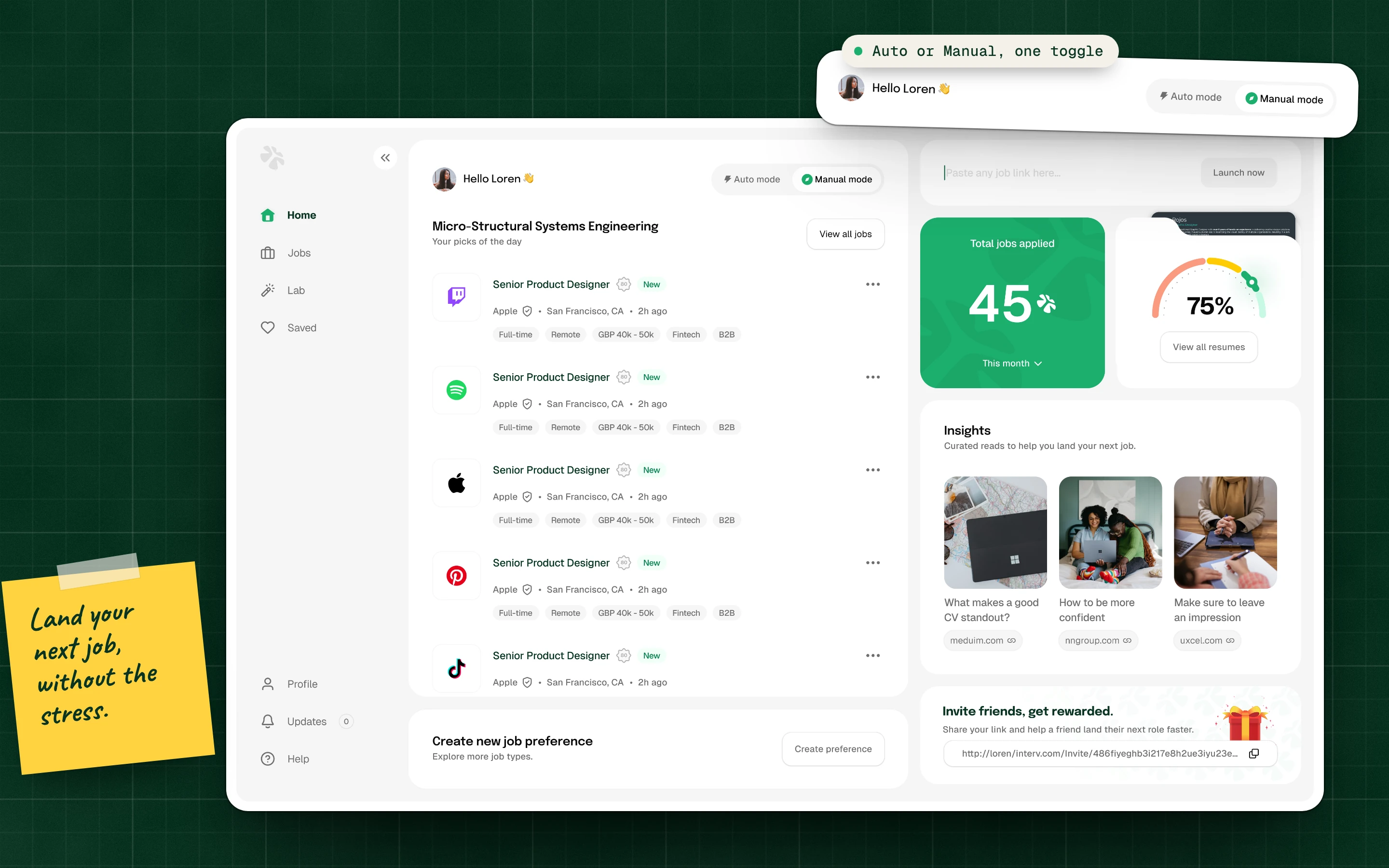This screenshot has height=868, width=1389.
Task: Open the Apple logo job listing
Action: click(x=456, y=483)
